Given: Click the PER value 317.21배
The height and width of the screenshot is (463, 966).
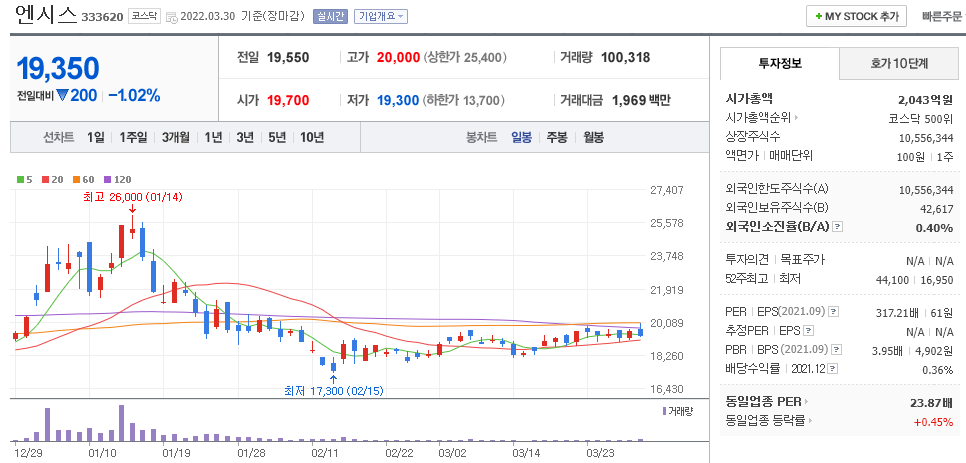Looking at the screenshot, I should tap(897, 312).
